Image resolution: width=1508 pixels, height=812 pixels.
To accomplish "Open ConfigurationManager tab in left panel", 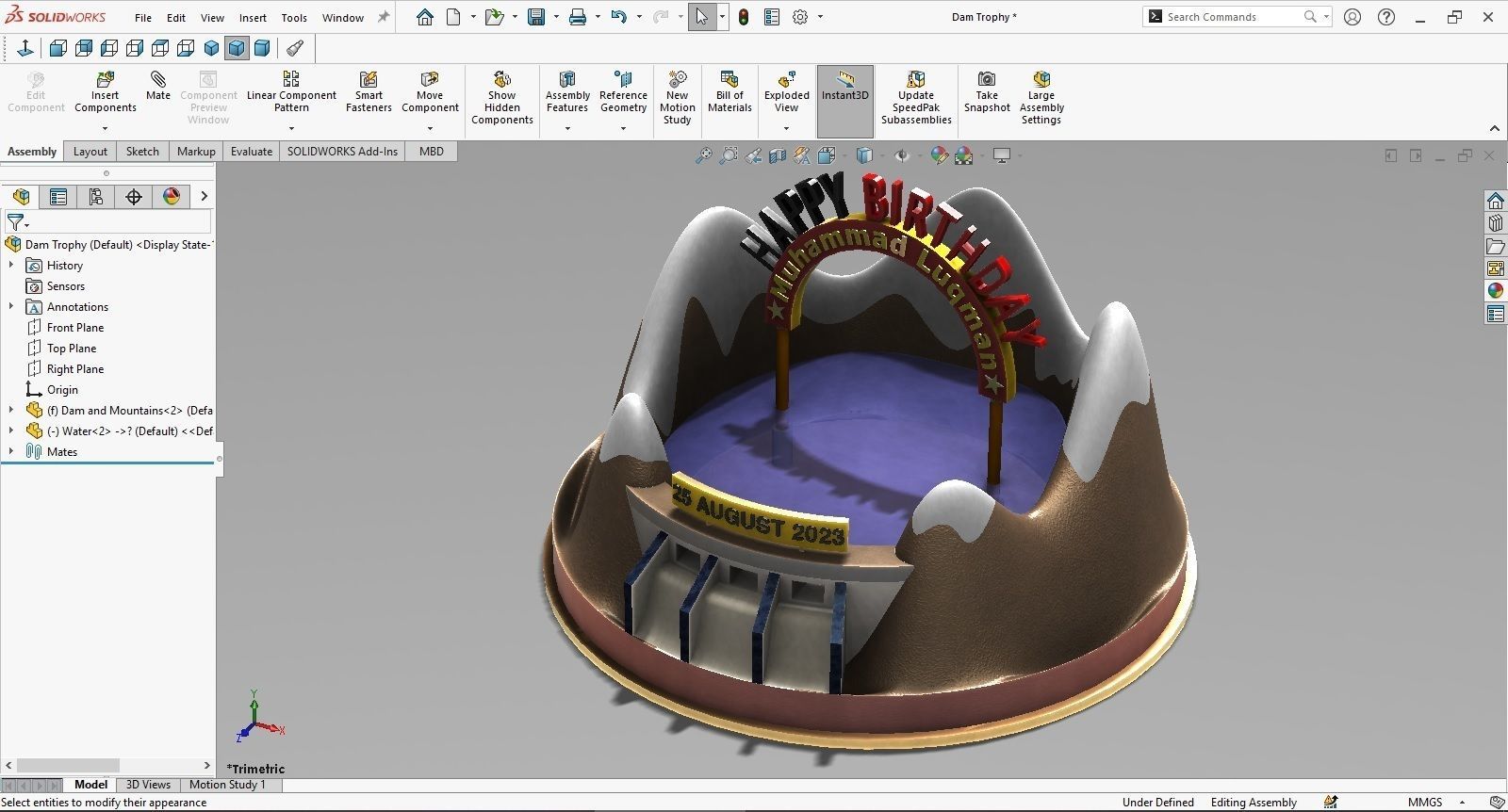I will tap(96, 196).
